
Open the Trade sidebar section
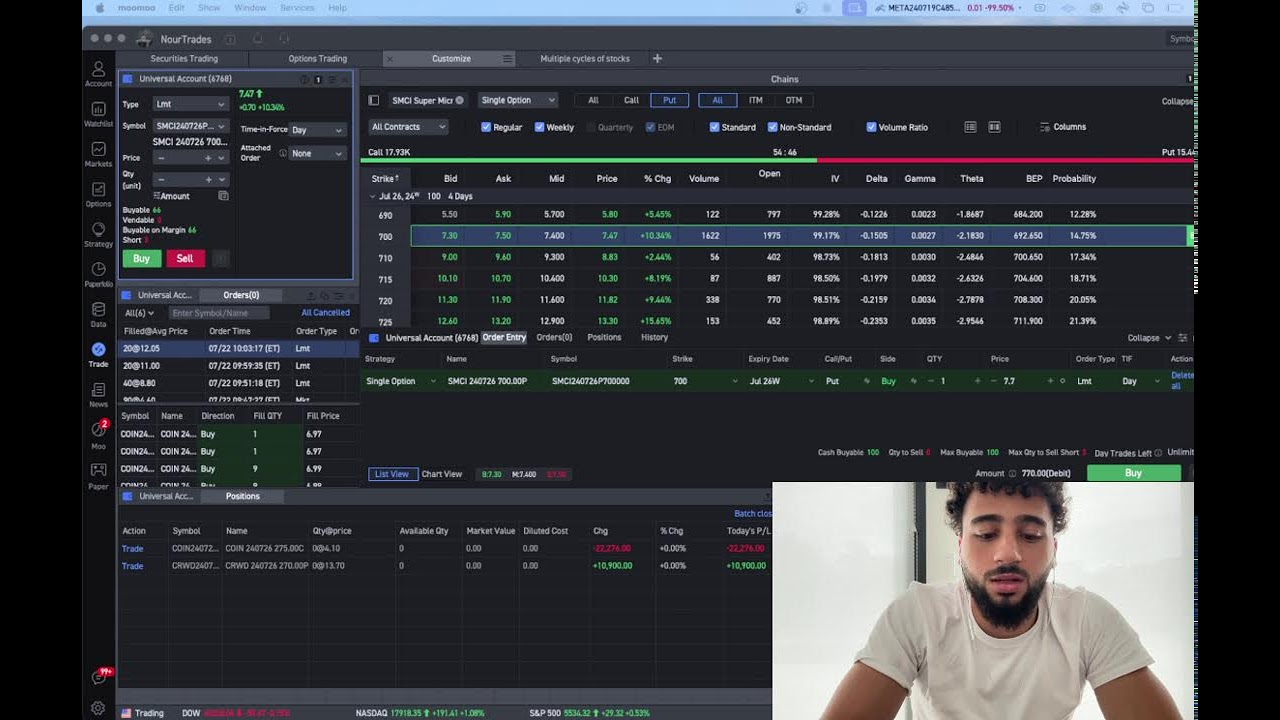[x=98, y=355]
